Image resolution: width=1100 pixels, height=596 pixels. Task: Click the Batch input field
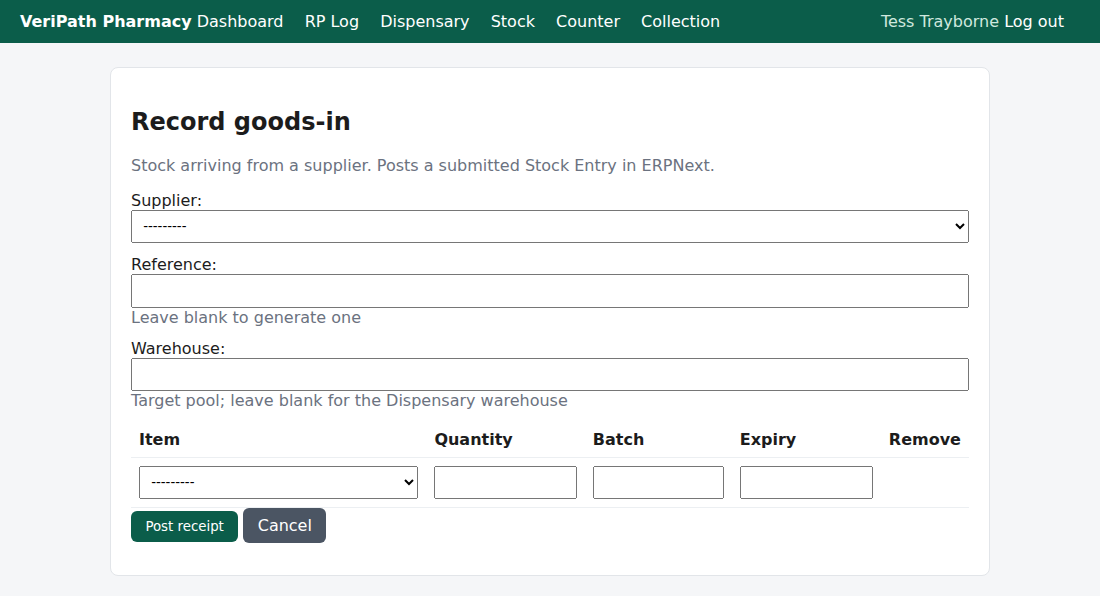[658, 482]
